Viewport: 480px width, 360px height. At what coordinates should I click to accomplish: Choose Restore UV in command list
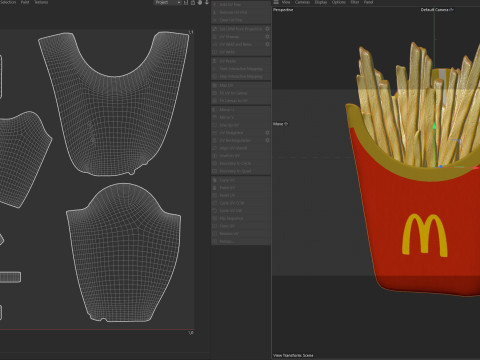[241, 234]
